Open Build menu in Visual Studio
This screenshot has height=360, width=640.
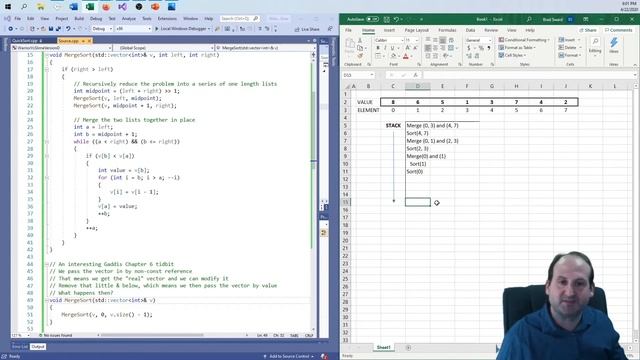tap(79, 18)
